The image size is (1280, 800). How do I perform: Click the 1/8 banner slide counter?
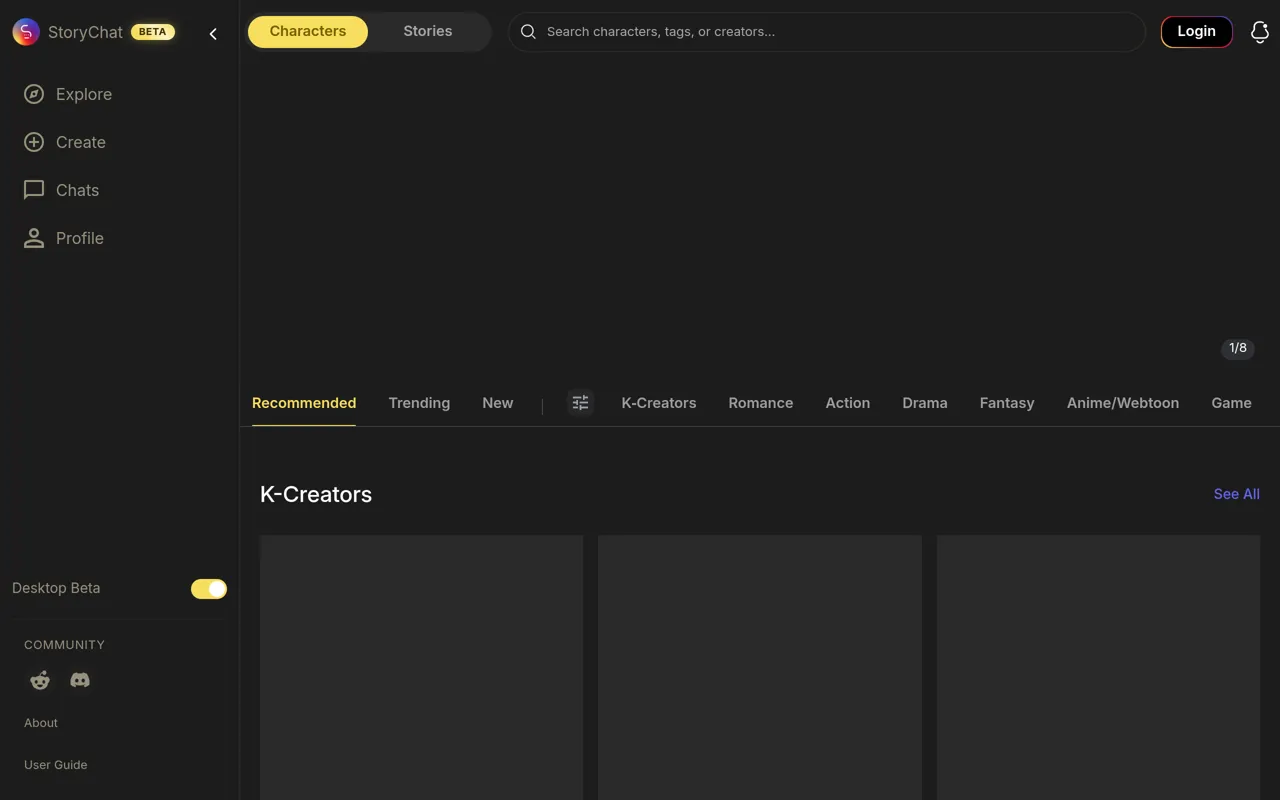pyautogui.click(x=1238, y=348)
